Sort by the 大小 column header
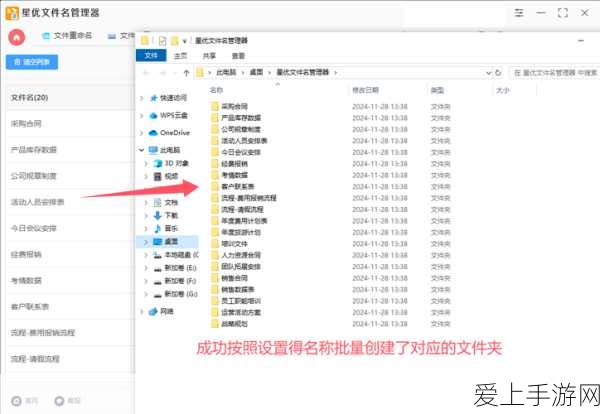The width and height of the screenshot is (600, 414). tap(503, 91)
